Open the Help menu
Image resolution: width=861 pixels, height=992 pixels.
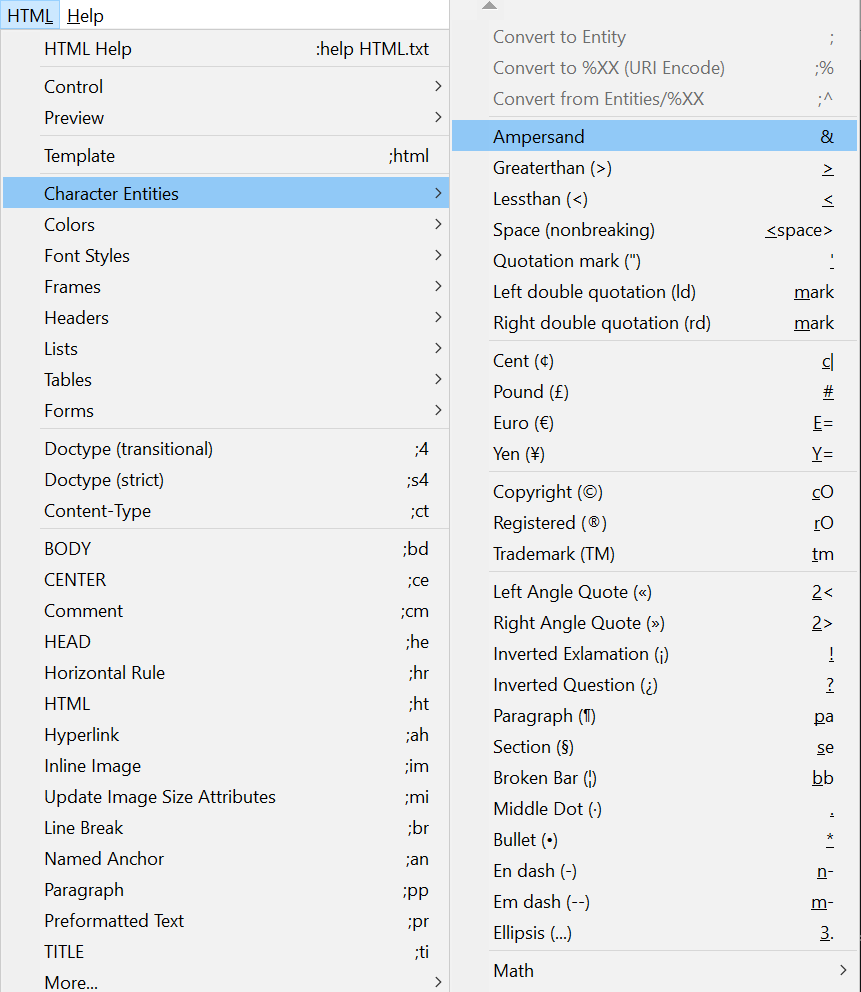(x=86, y=15)
